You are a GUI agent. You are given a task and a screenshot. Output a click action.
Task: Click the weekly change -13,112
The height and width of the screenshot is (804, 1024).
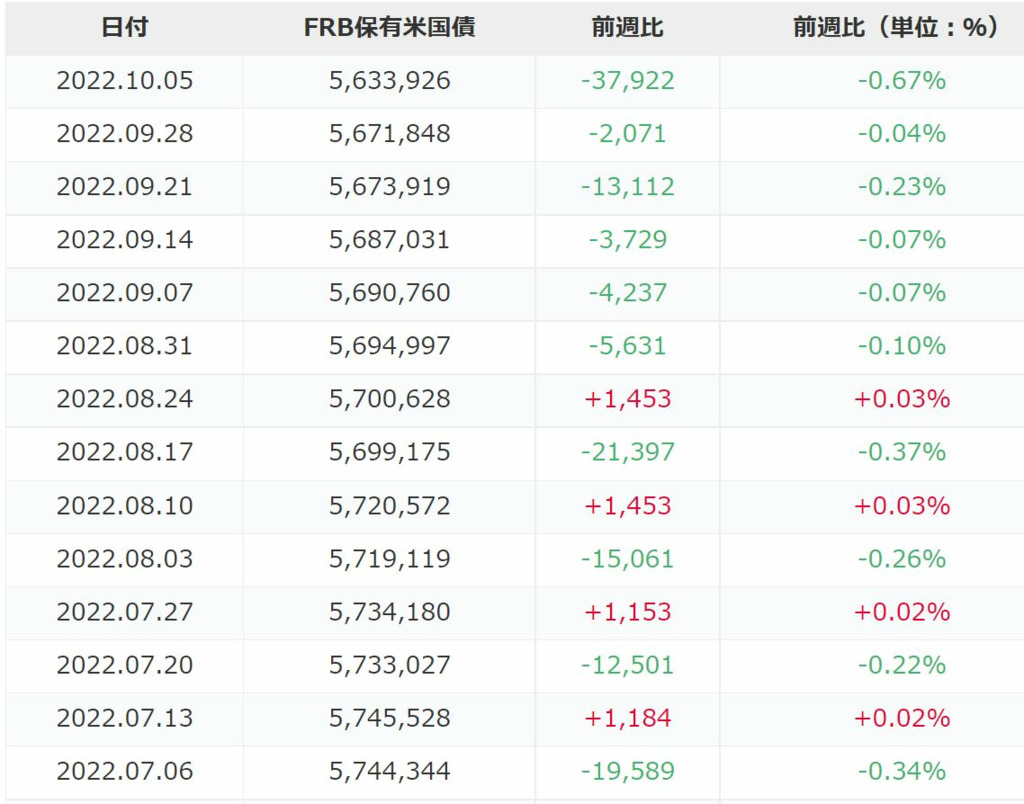click(627, 186)
